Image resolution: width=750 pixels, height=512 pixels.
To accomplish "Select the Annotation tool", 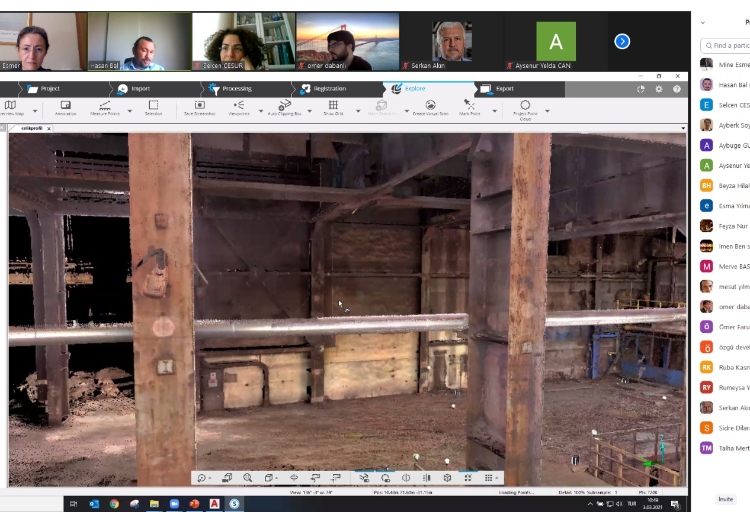I will 65,106.
